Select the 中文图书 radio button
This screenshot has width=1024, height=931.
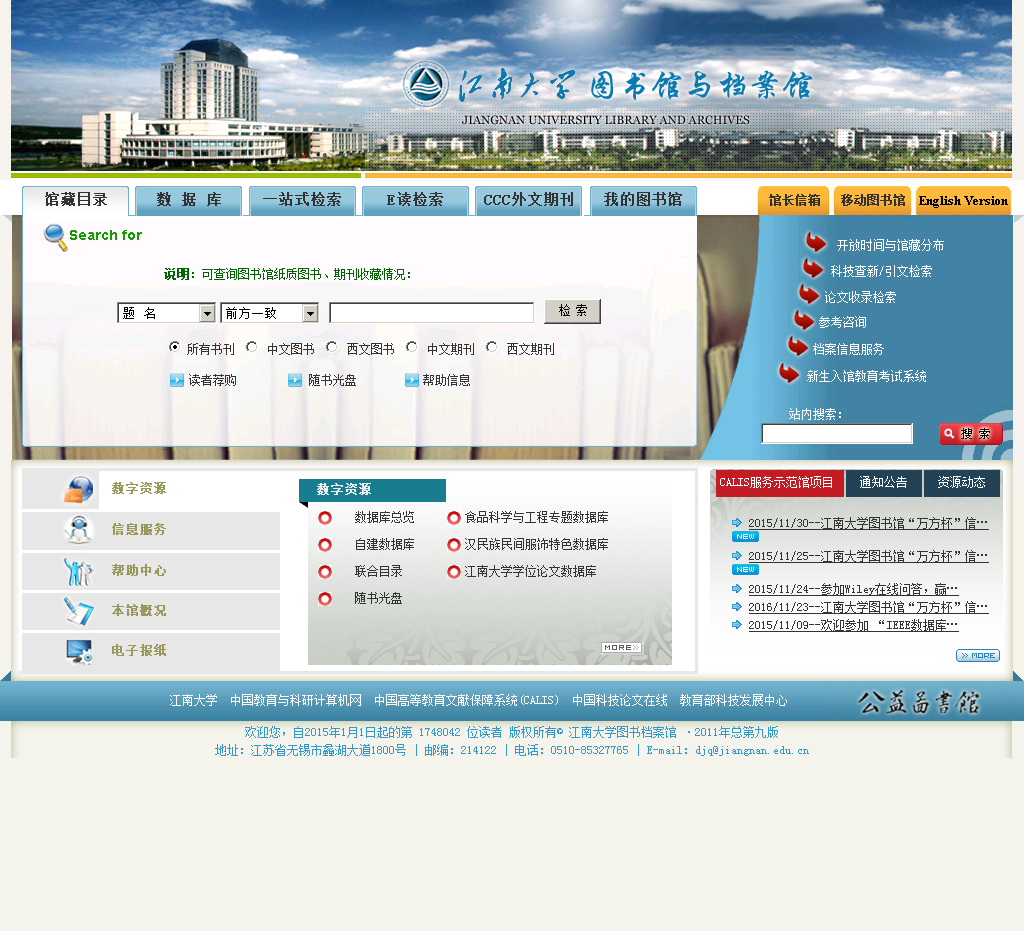(x=251, y=347)
